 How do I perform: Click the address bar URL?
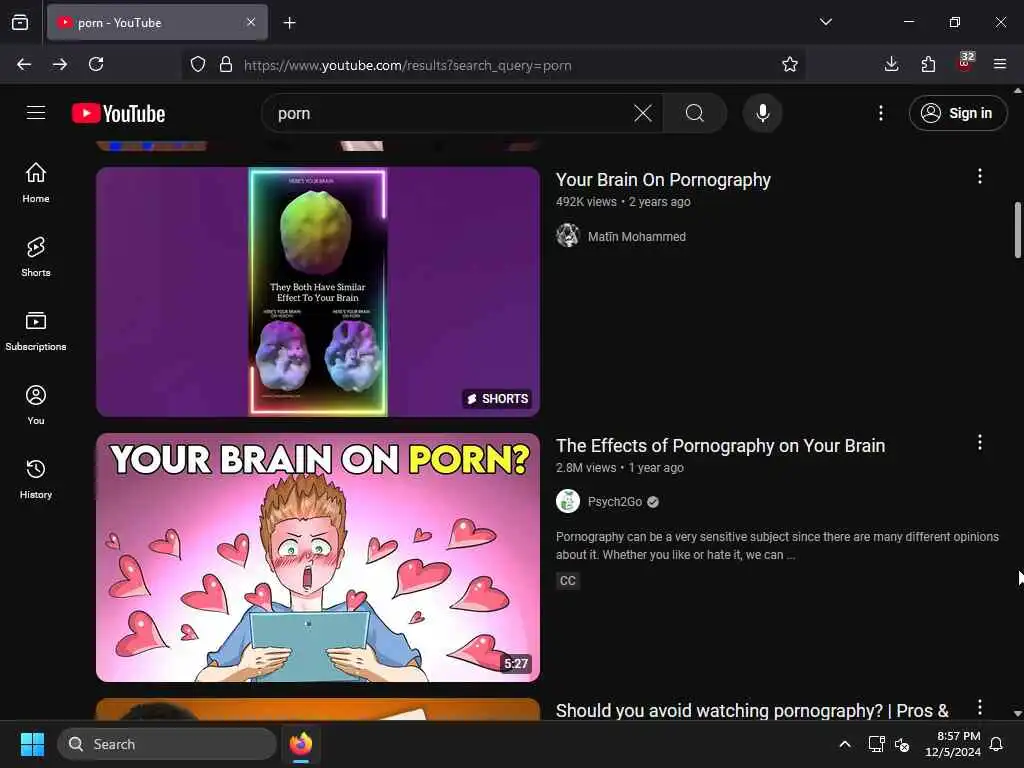point(407,65)
